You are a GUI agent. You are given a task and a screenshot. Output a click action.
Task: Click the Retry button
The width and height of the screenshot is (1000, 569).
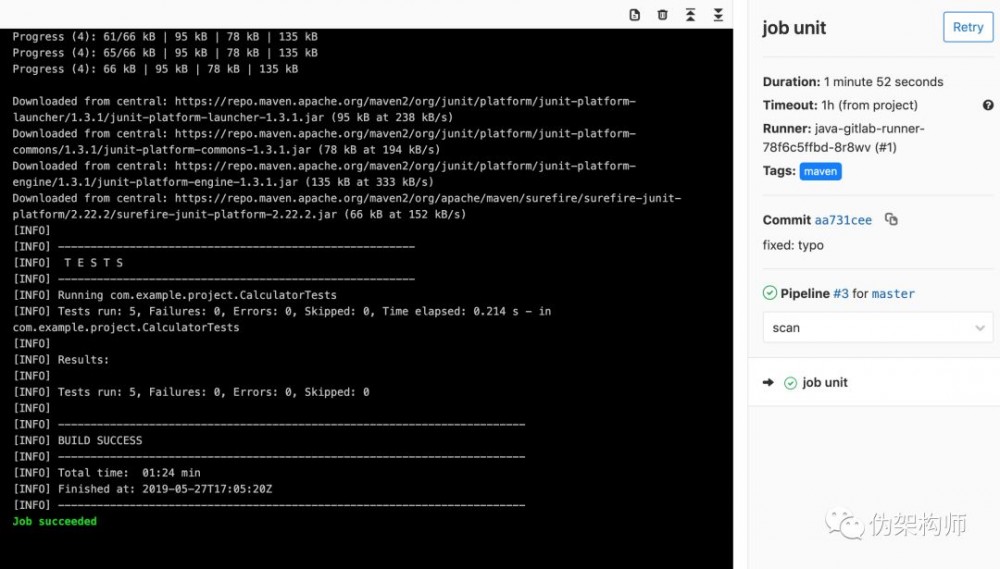click(x=968, y=27)
